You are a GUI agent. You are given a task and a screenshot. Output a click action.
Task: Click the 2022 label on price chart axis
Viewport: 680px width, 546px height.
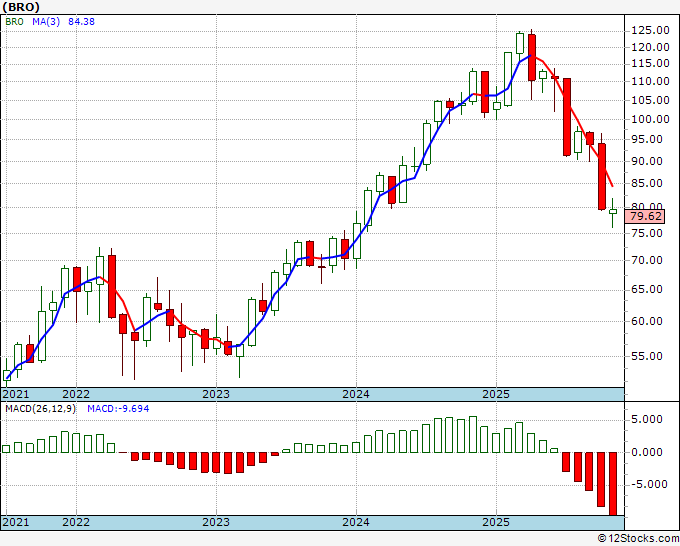pyautogui.click(x=76, y=394)
